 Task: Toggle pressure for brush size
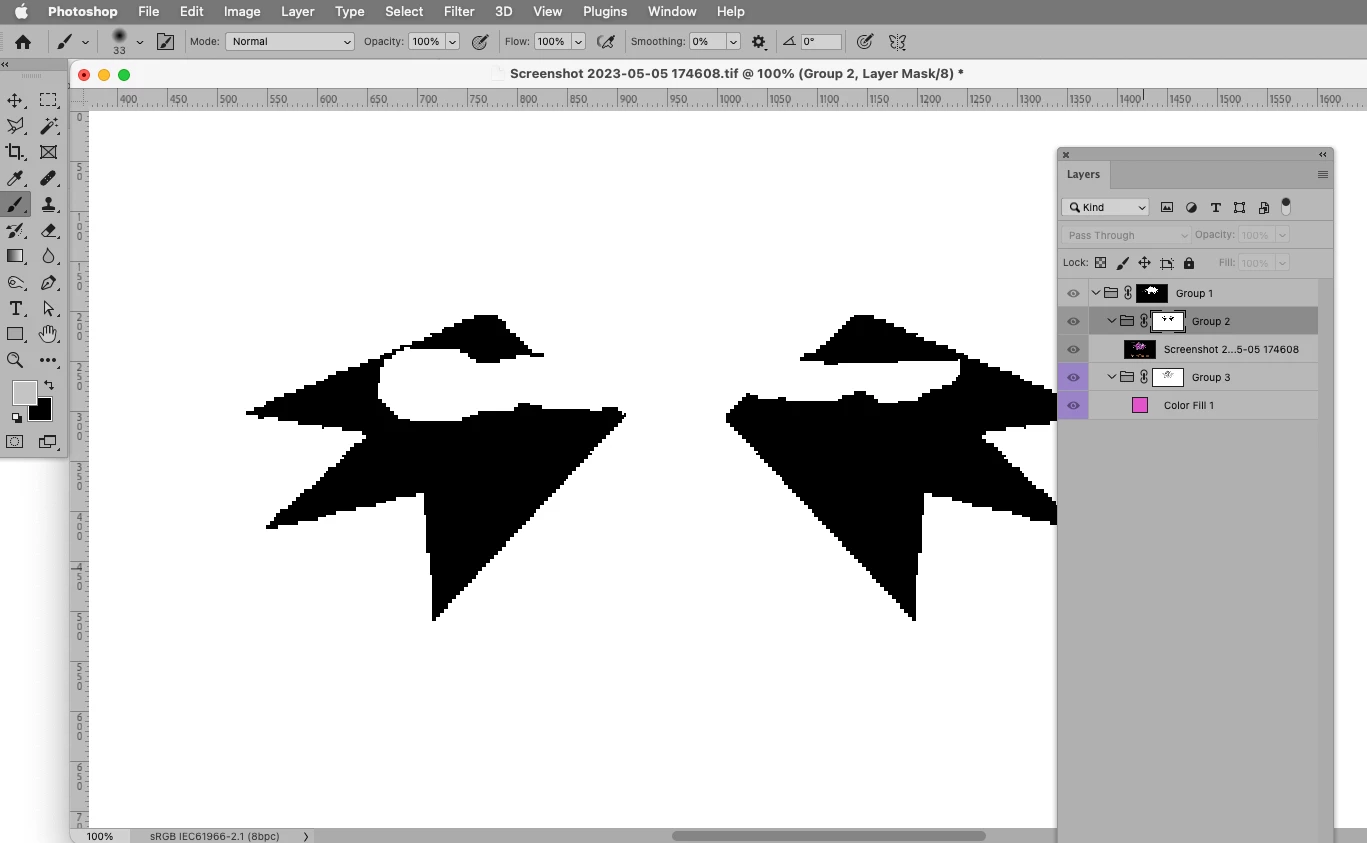865,42
